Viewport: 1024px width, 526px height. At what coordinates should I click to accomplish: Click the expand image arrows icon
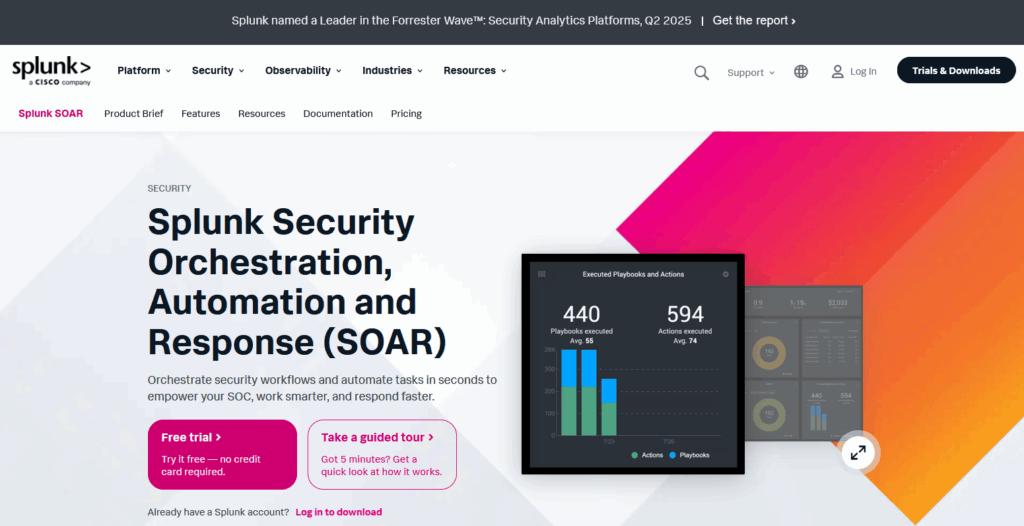857,453
